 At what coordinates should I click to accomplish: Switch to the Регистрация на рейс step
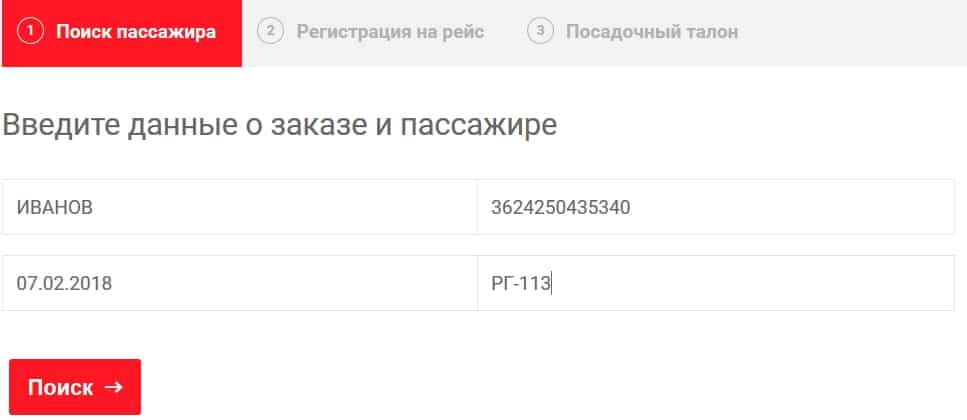tap(390, 32)
